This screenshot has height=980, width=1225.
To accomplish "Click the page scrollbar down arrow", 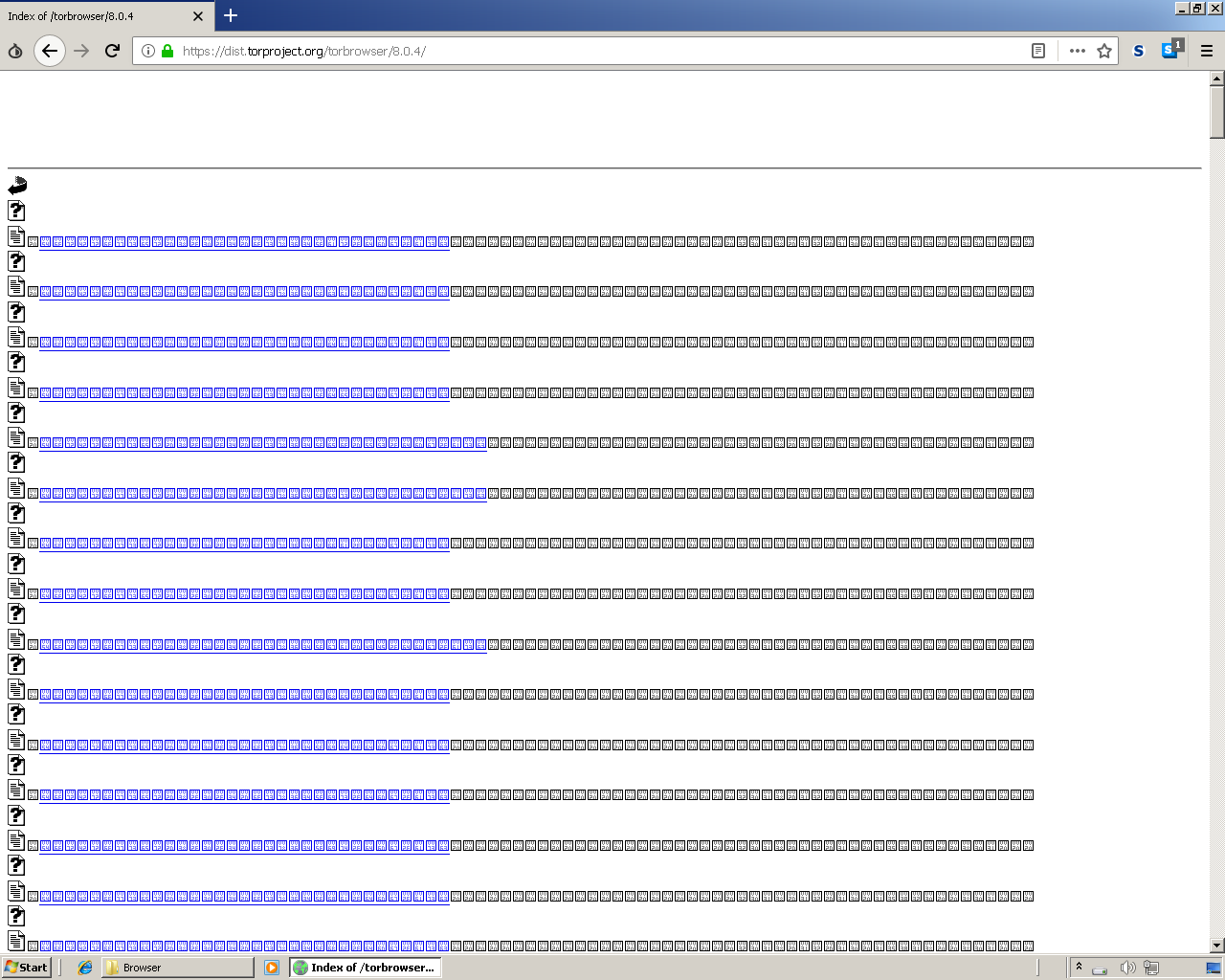I will (x=1217, y=946).
